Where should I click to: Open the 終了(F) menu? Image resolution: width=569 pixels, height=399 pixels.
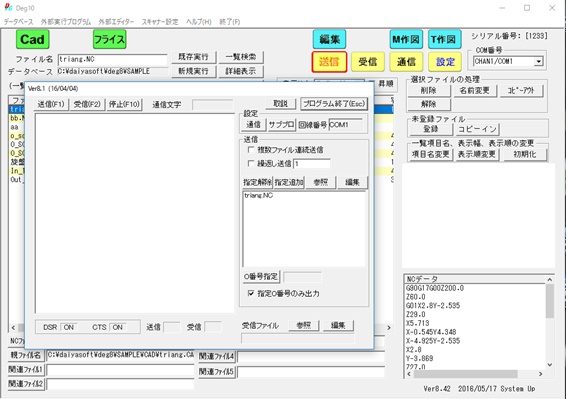[229, 22]
